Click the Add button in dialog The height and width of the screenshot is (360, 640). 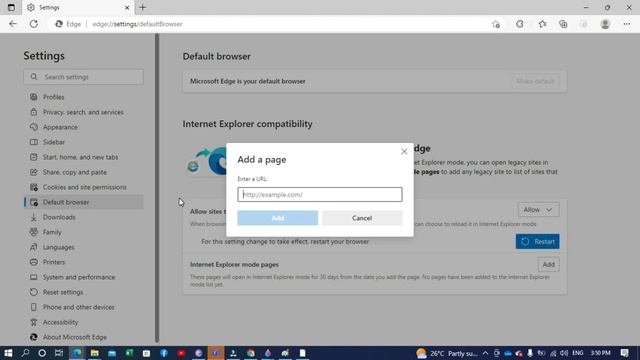click(x=278, y=218)
